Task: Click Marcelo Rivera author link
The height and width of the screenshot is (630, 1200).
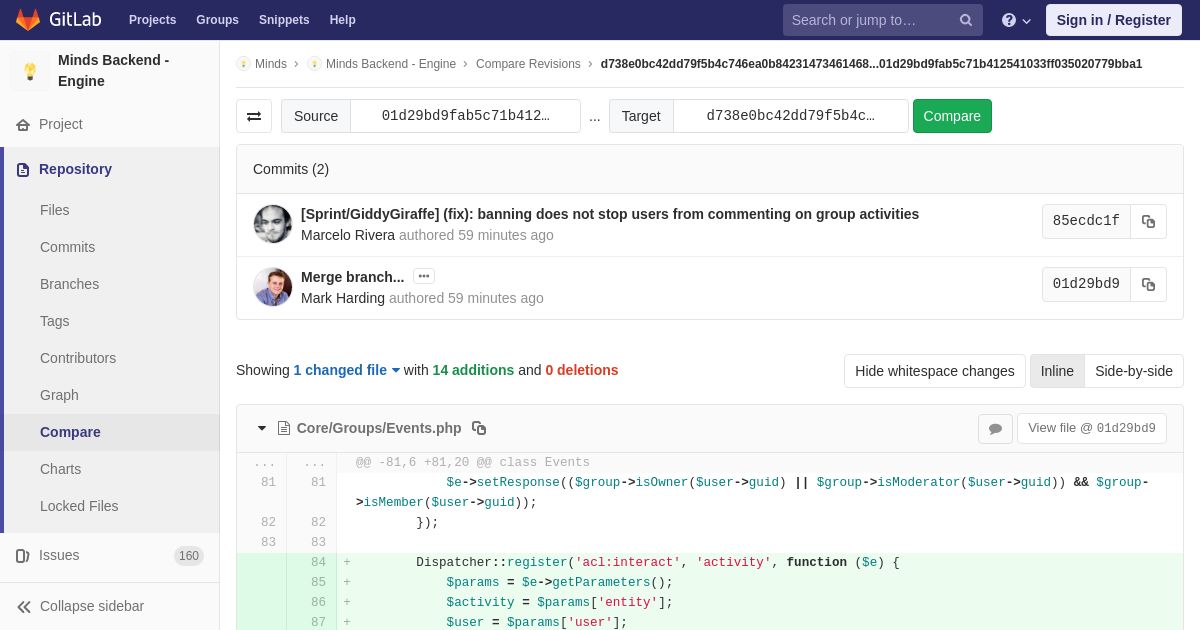Action: click(x=348, y=235)
